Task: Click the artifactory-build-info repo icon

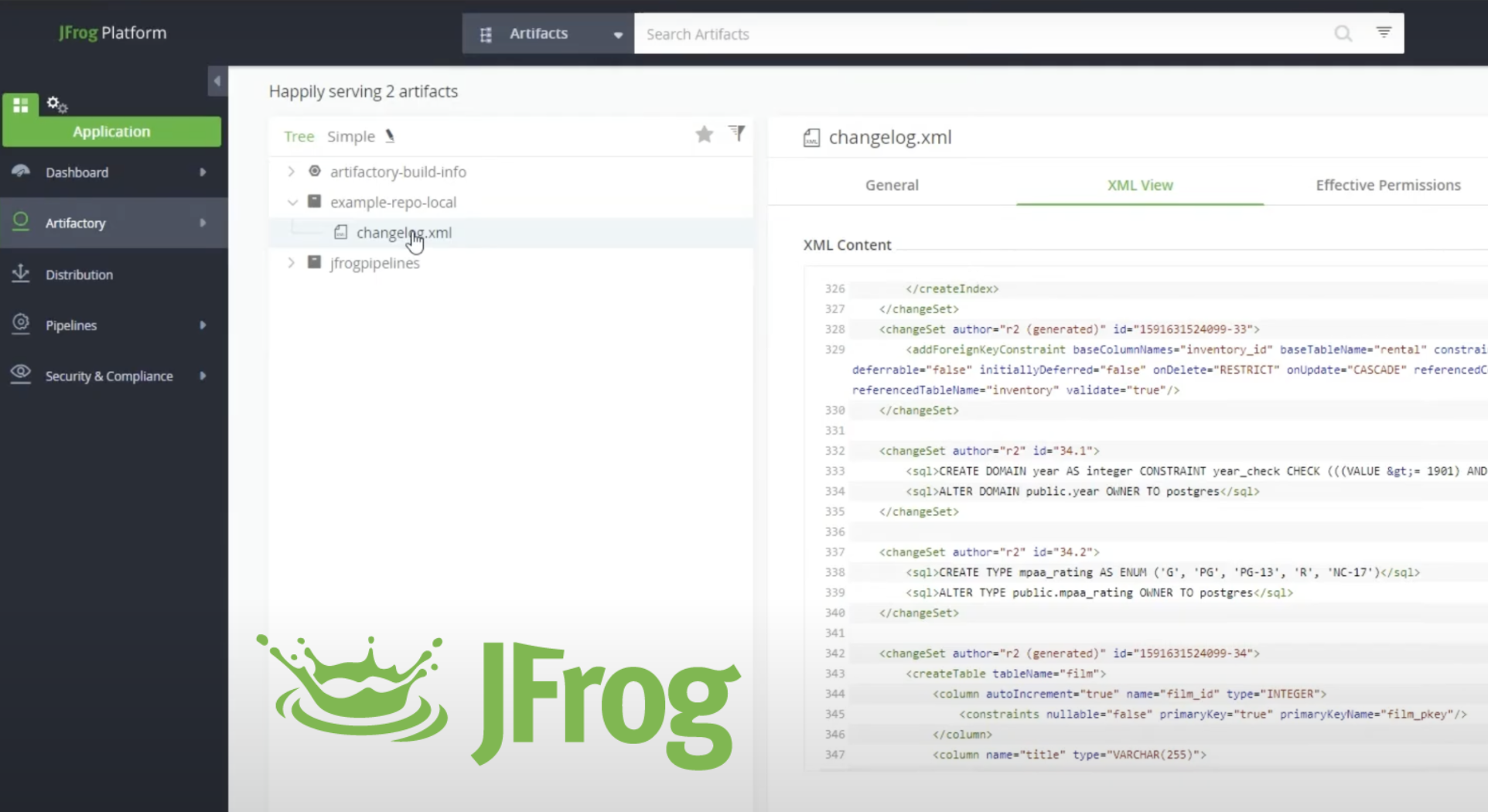Action: pos(315,171)
